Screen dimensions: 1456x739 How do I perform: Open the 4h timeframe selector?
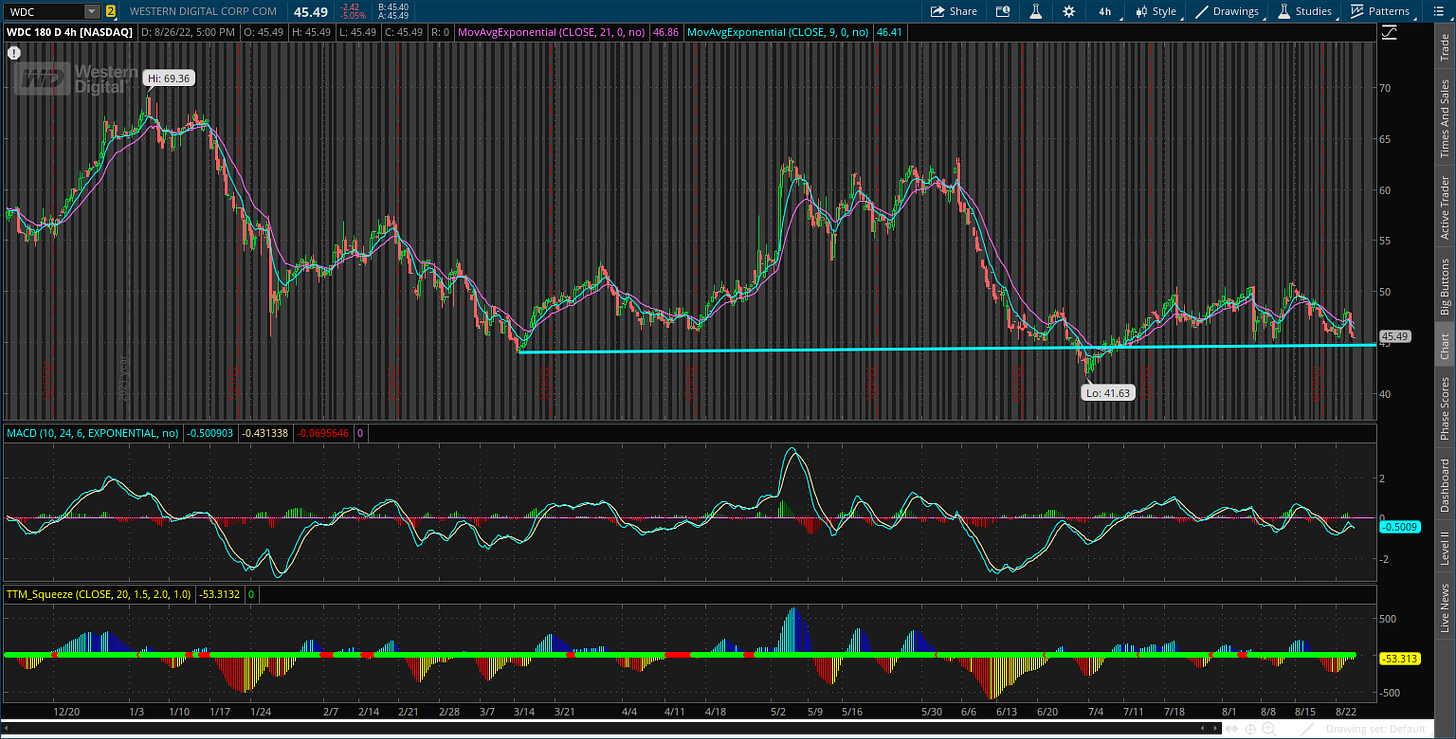(x=1104, y=12)
